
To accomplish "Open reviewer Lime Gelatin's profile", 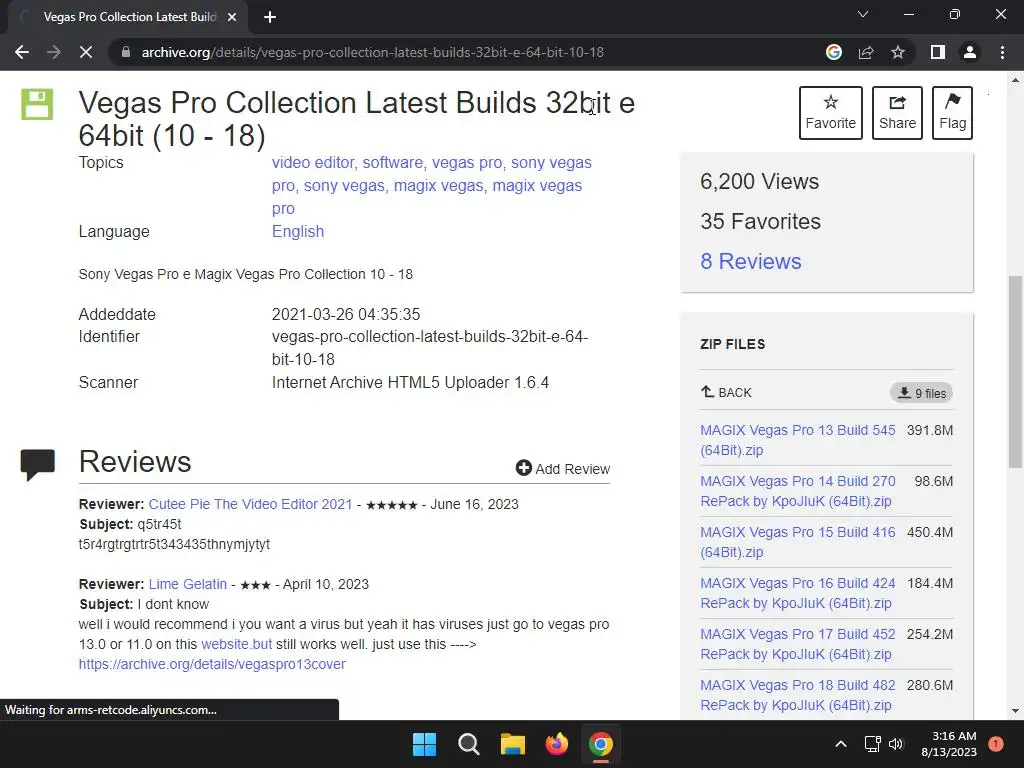I will pos(187,584).
